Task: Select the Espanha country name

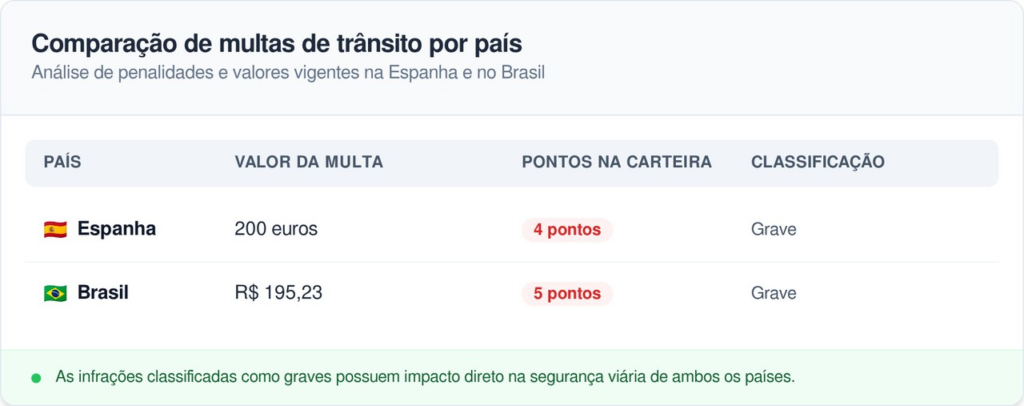Action: point(116,229)
